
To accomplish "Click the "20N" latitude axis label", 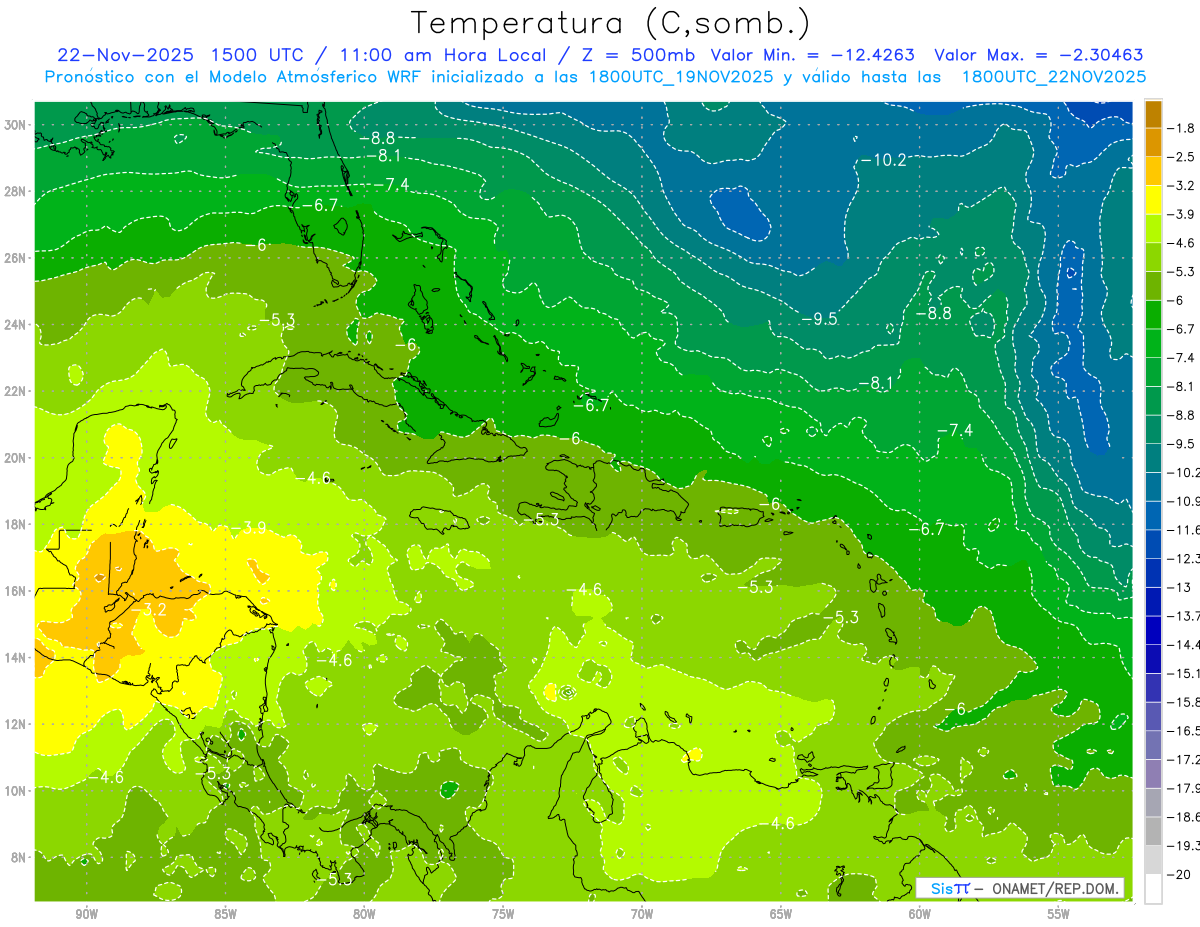I will [16, 457].
